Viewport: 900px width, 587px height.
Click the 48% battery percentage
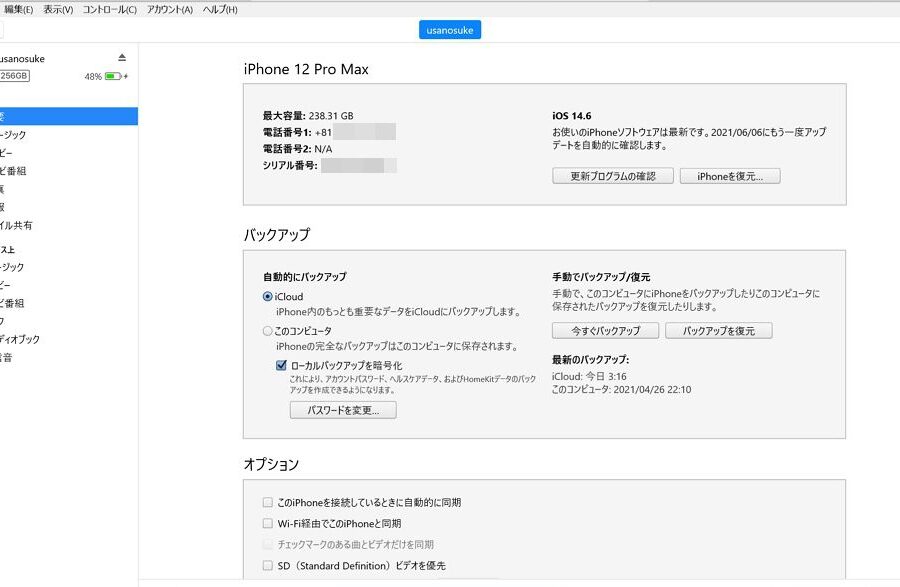(93, 76)
